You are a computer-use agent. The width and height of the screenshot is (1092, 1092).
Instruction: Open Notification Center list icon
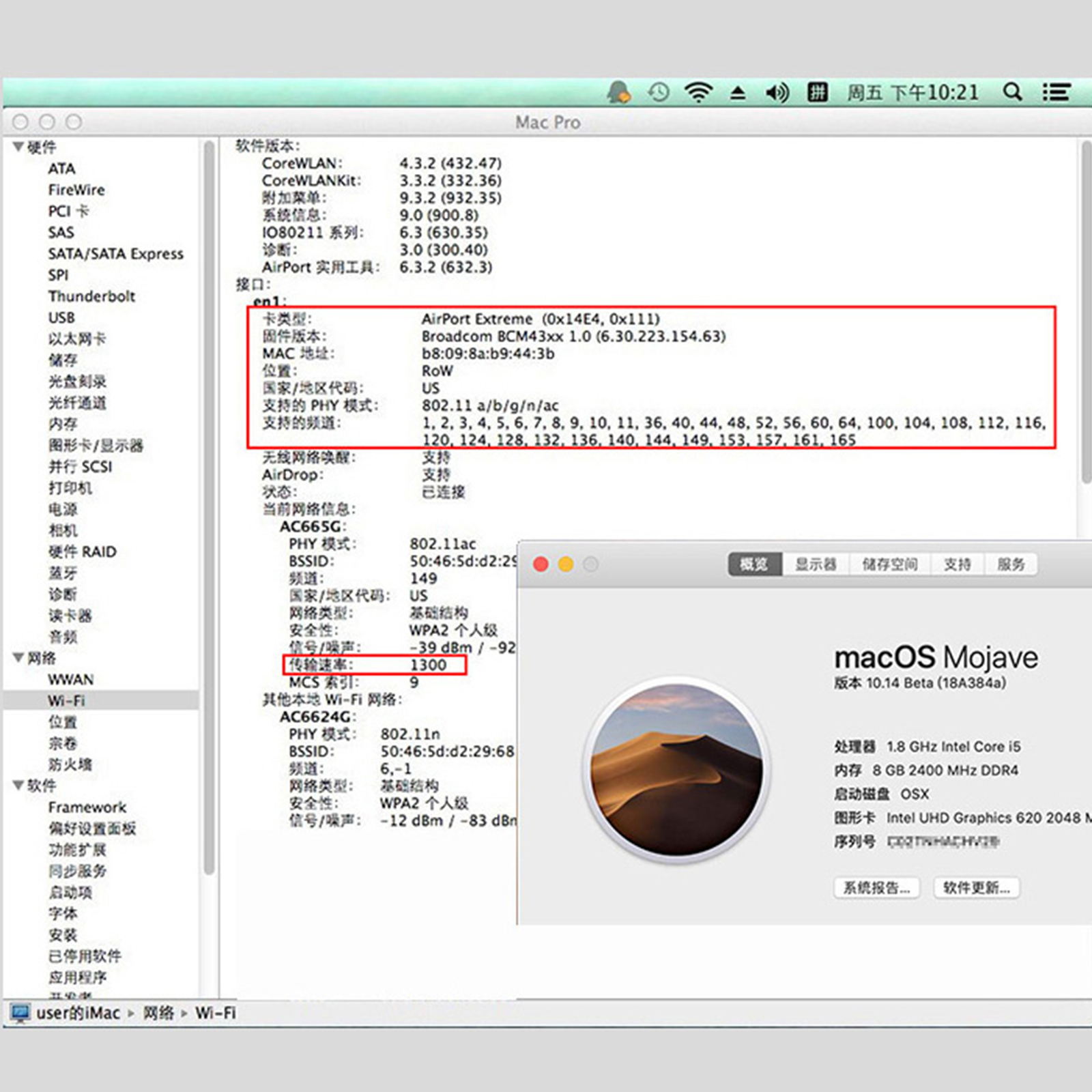click(x=1056, y=92)
